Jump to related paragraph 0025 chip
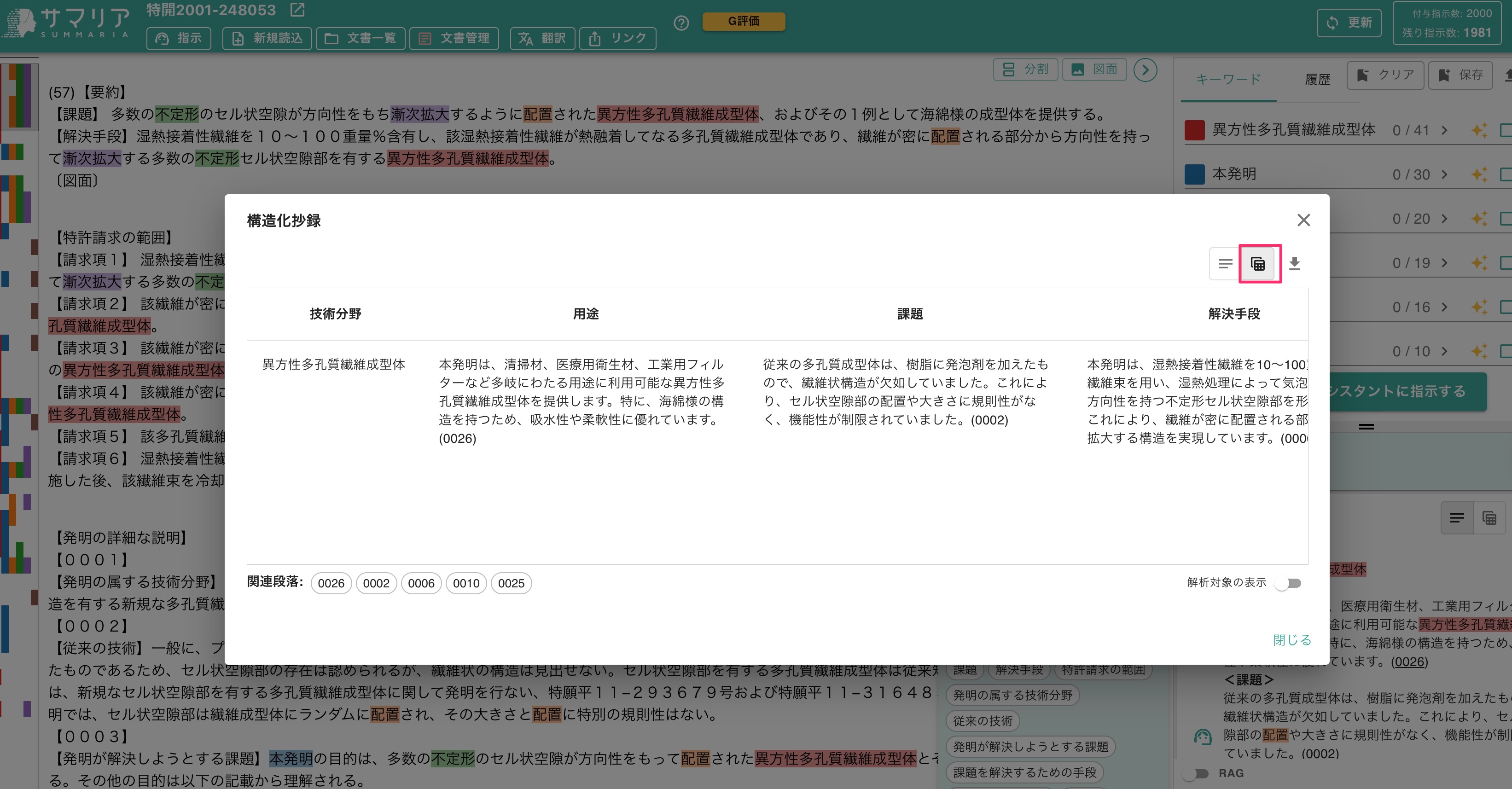Image resolution: width=1512 pixels, height=789 pixels. click(511, 583)
